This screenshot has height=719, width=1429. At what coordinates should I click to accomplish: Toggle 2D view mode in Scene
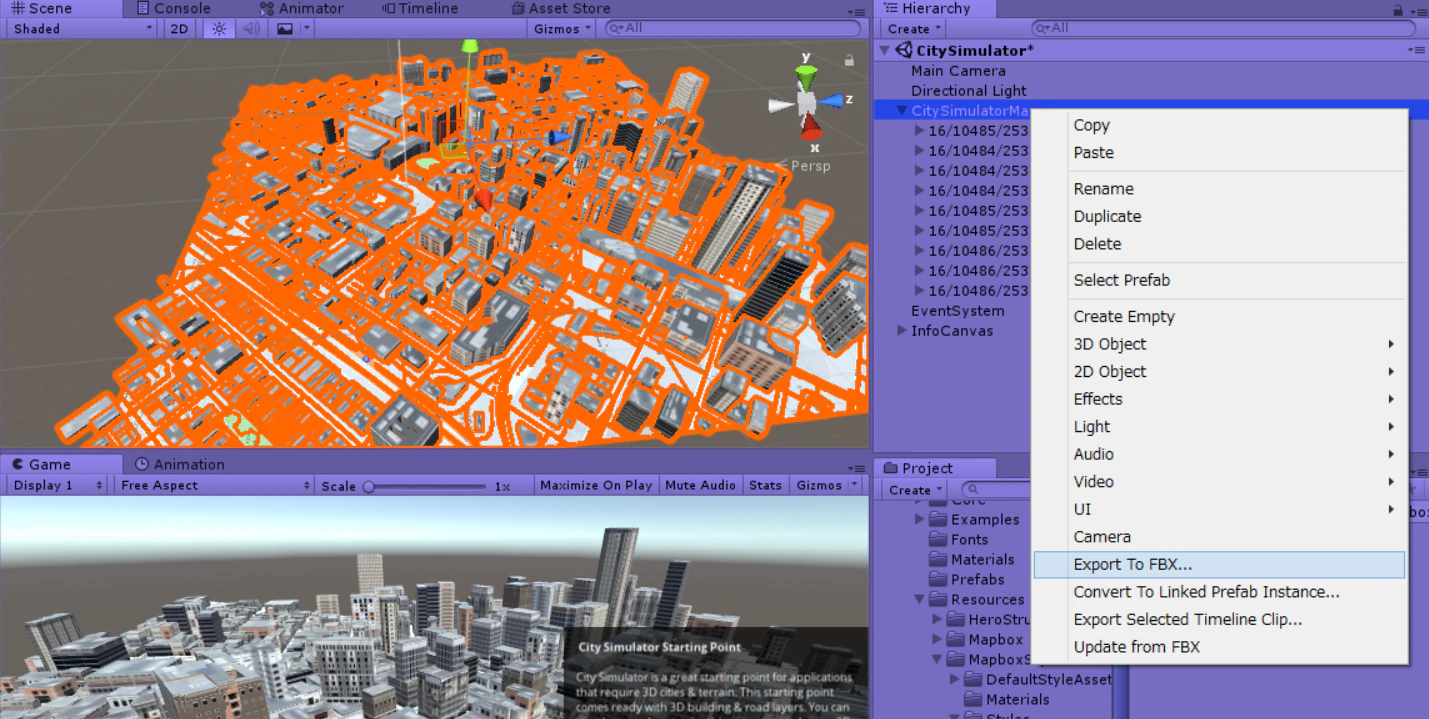tap(179, 29)
